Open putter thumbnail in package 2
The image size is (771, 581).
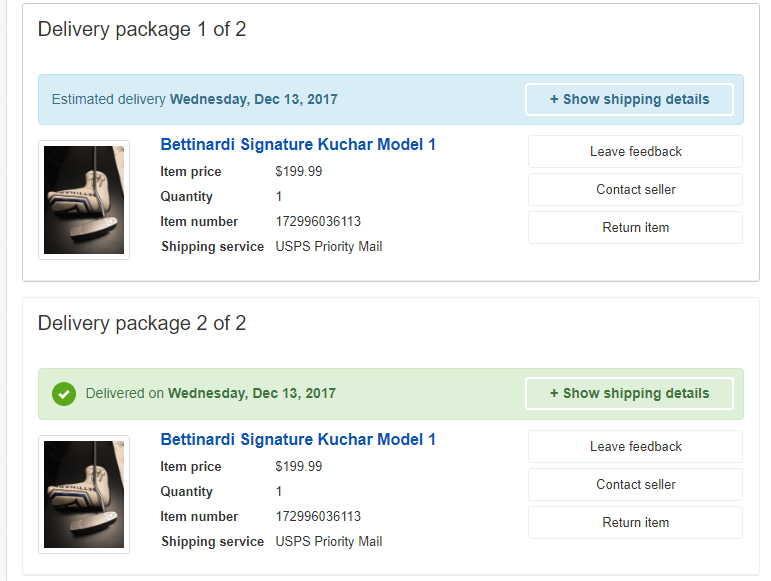[84, 494]
